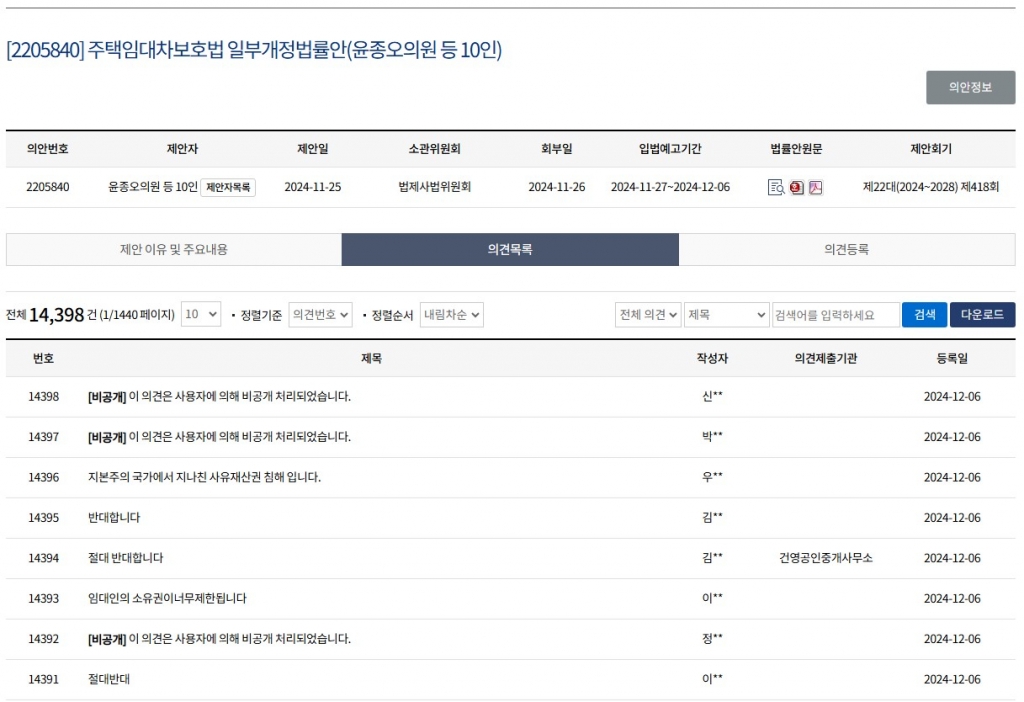This screenshot has height=702, width=1024.
Task: Open opinion 절대 반대합니다 by 김**
Action: (x=127, y=558)
